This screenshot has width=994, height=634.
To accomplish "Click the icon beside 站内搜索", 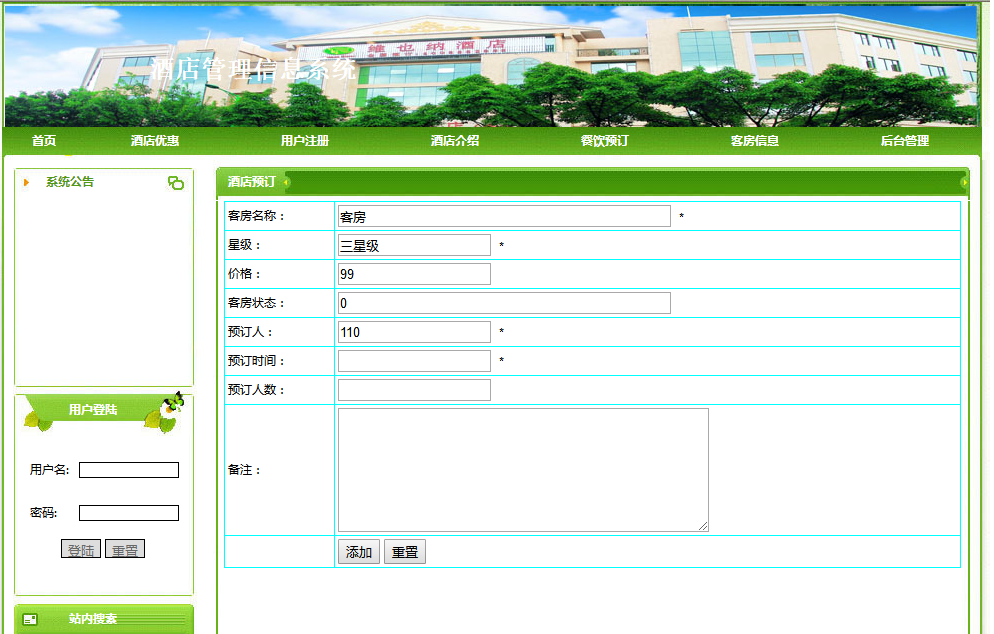I will click(x=30, y=619).
